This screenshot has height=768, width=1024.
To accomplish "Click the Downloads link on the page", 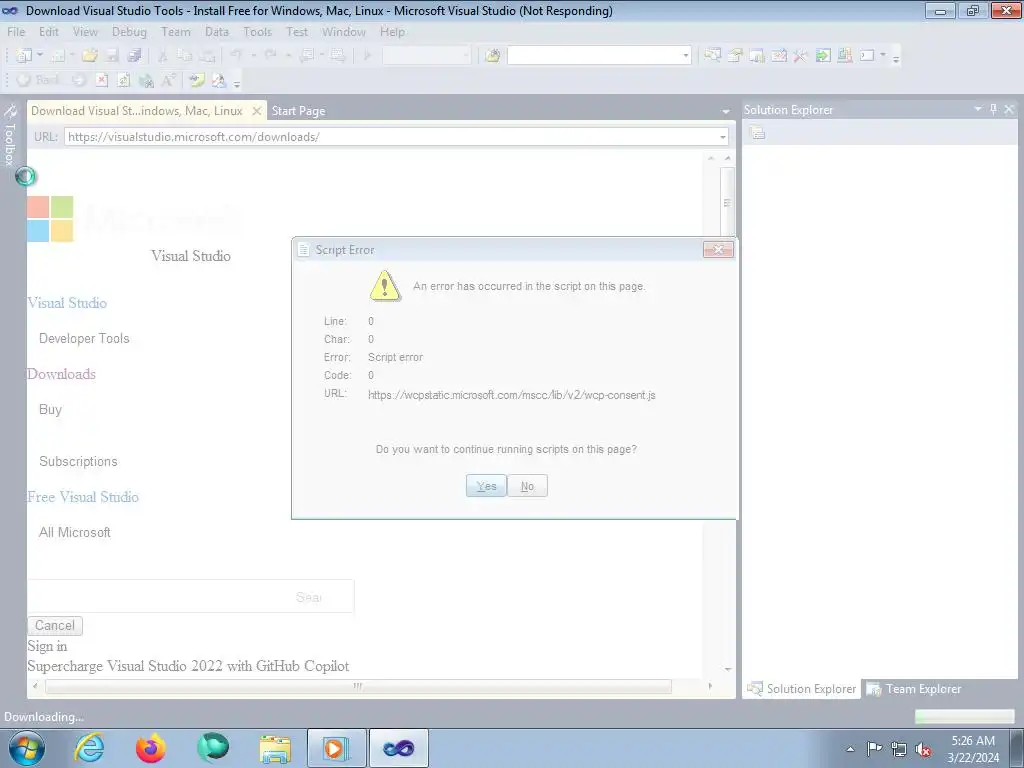I will pos(61,374).
